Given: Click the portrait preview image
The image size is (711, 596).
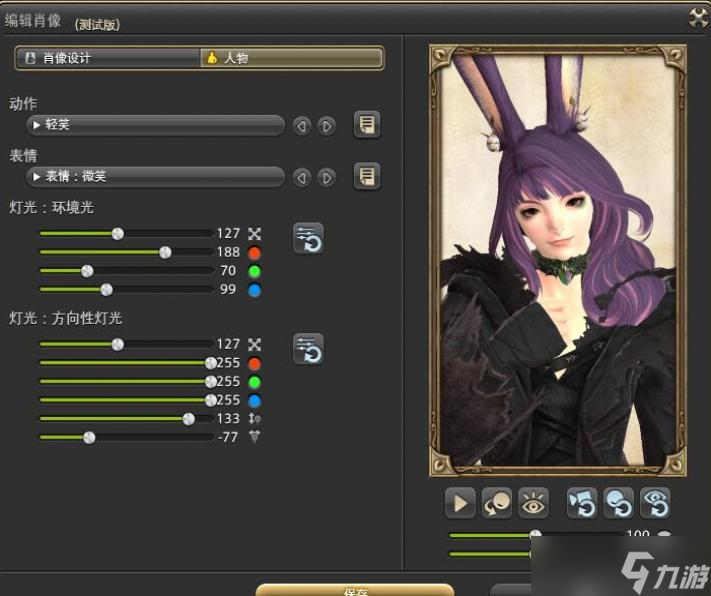Looking at the screenshot, I should pyautogui.click(x=558, y=261).
